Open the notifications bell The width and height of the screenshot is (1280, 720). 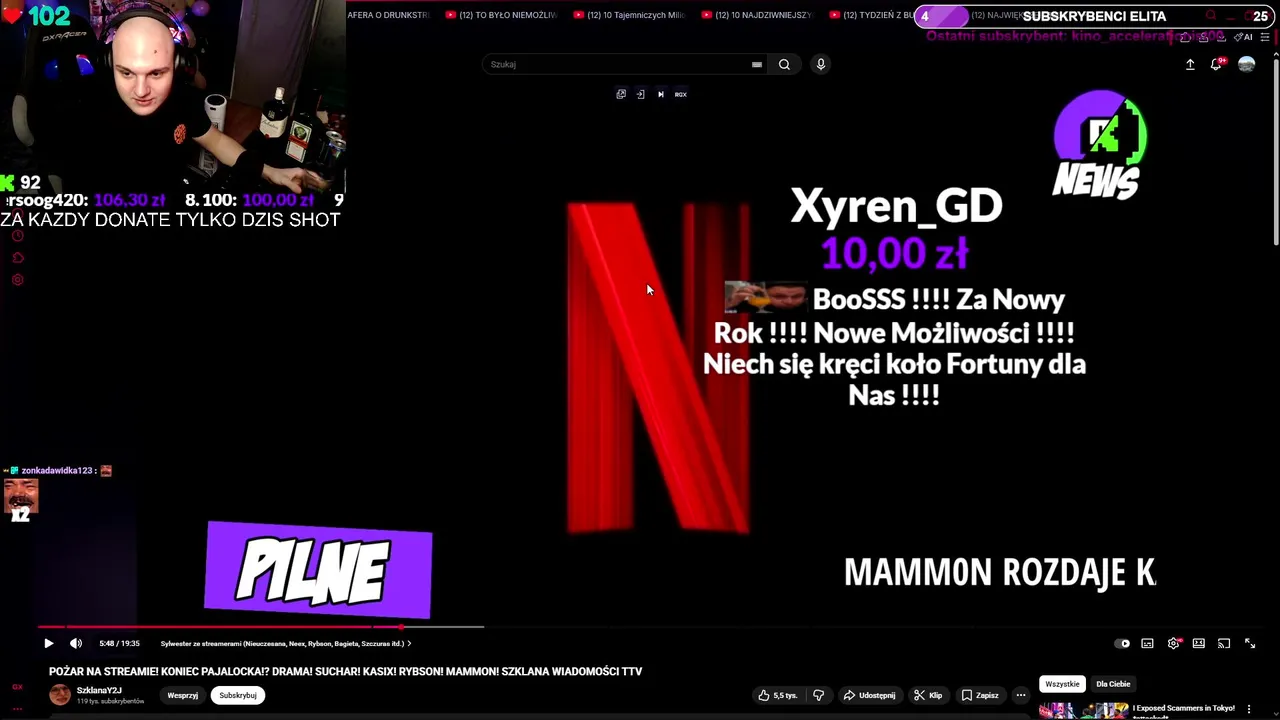[1217, 64]
